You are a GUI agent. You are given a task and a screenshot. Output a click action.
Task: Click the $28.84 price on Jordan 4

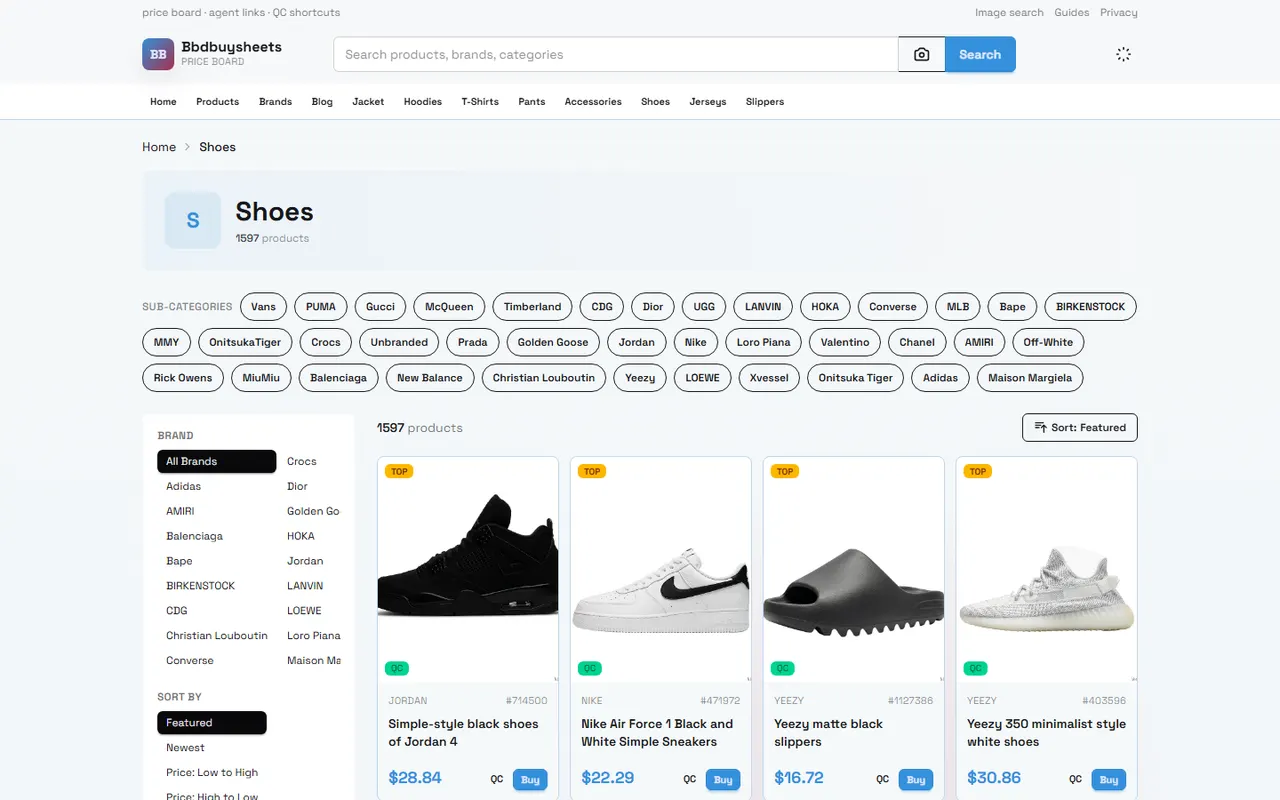pyautogui.click(x=415, y=778)
